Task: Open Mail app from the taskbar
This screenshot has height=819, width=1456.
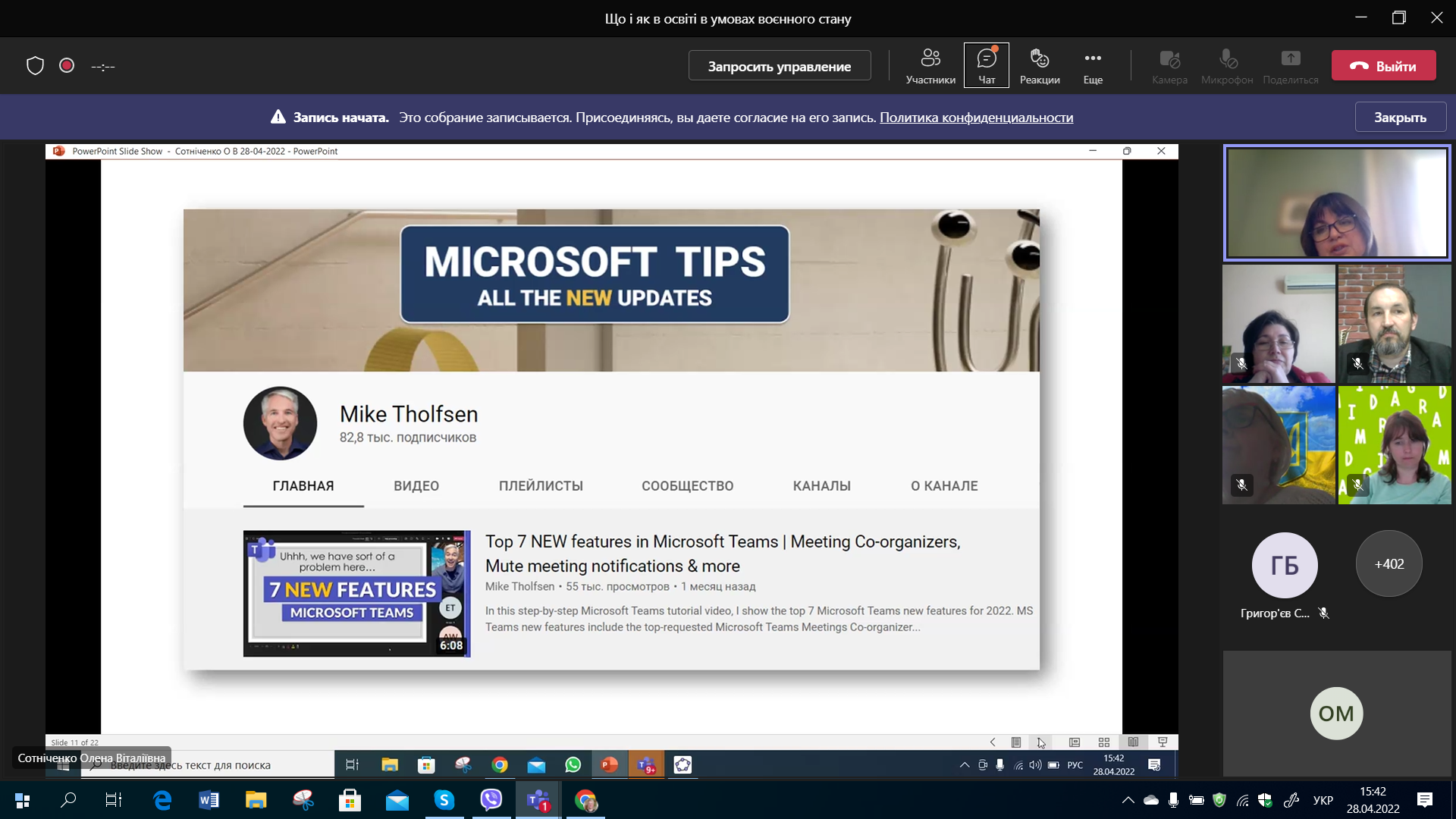Action: 397,800
